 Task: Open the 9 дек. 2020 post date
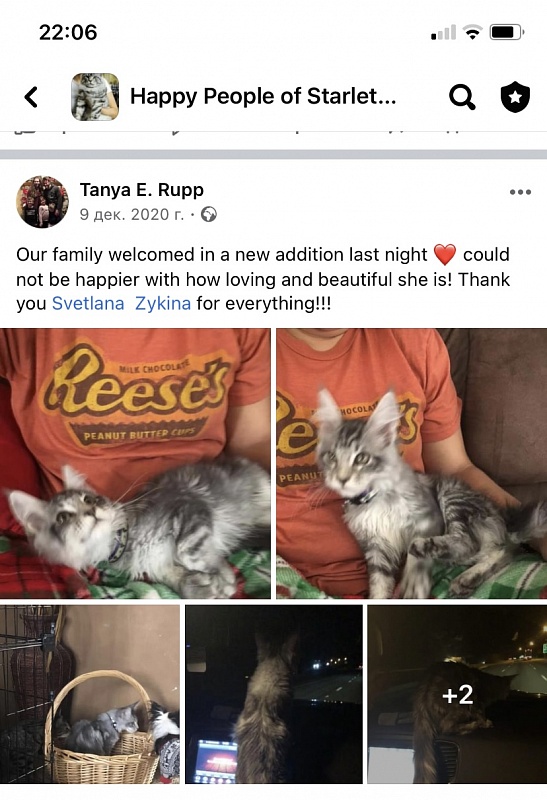132,215
